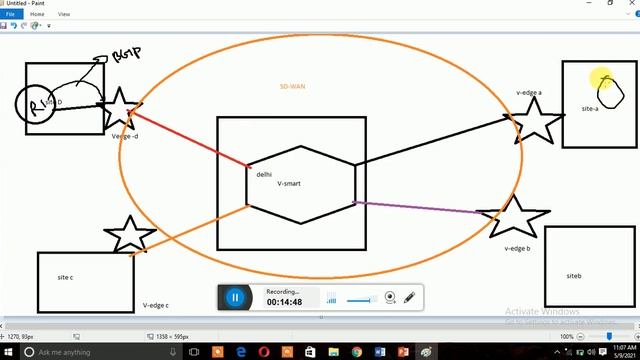Click the Paint app icon on taskbar
640x360 pixels.
coord(427,352)
